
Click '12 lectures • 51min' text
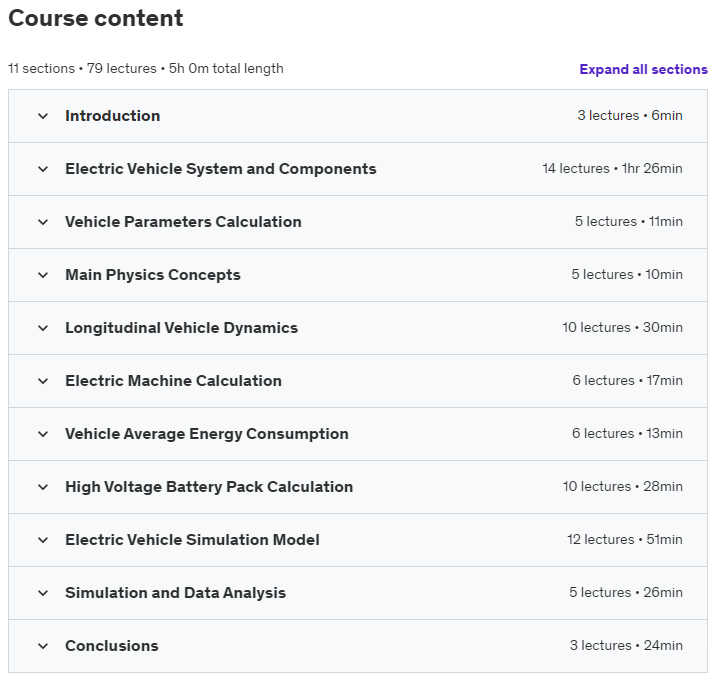coord(624,539)
